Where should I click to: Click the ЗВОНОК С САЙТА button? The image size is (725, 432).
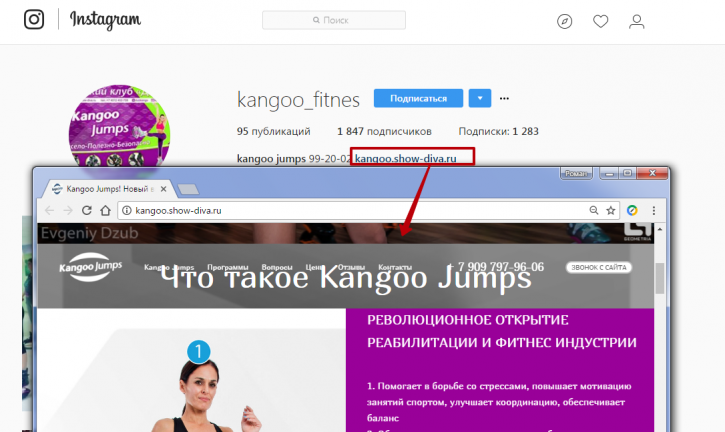(x=599, y=267)
